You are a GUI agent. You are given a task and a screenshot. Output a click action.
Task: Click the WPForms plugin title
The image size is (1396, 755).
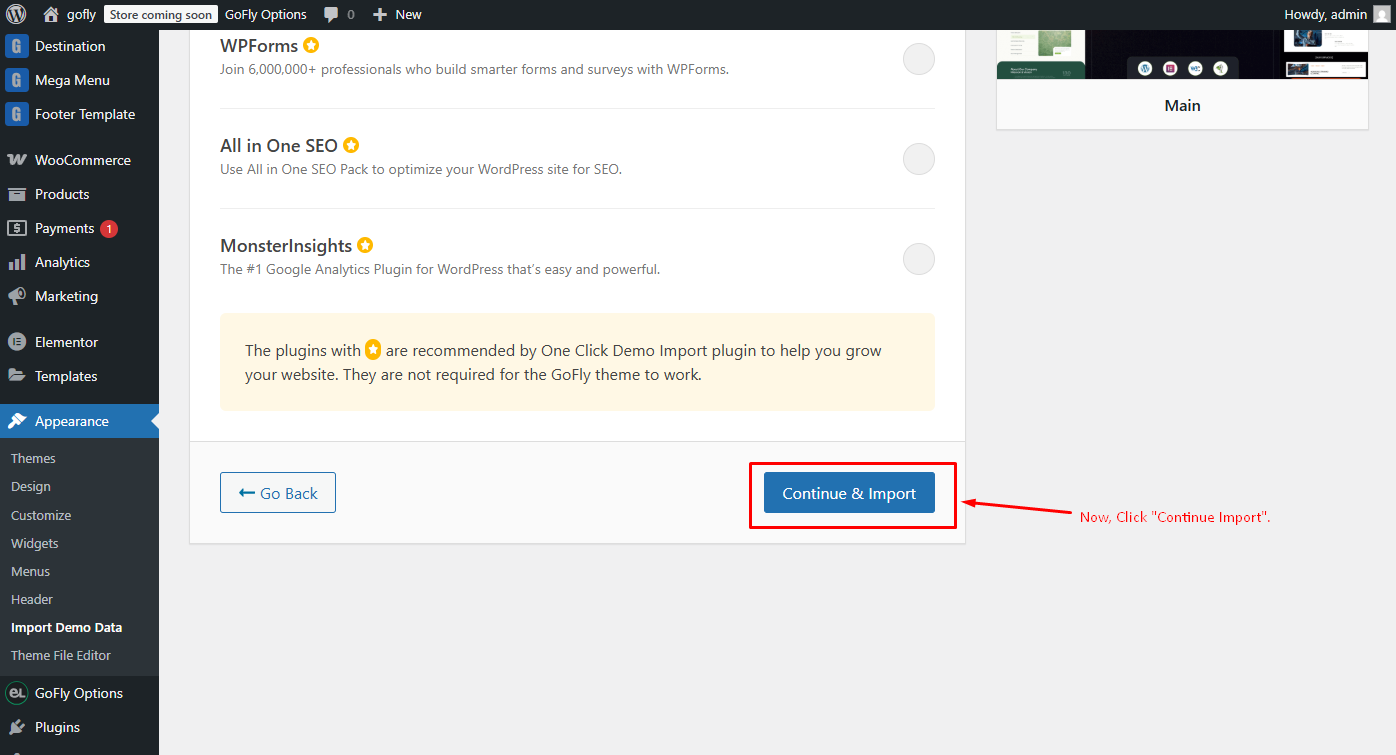[x=258, y=45]
